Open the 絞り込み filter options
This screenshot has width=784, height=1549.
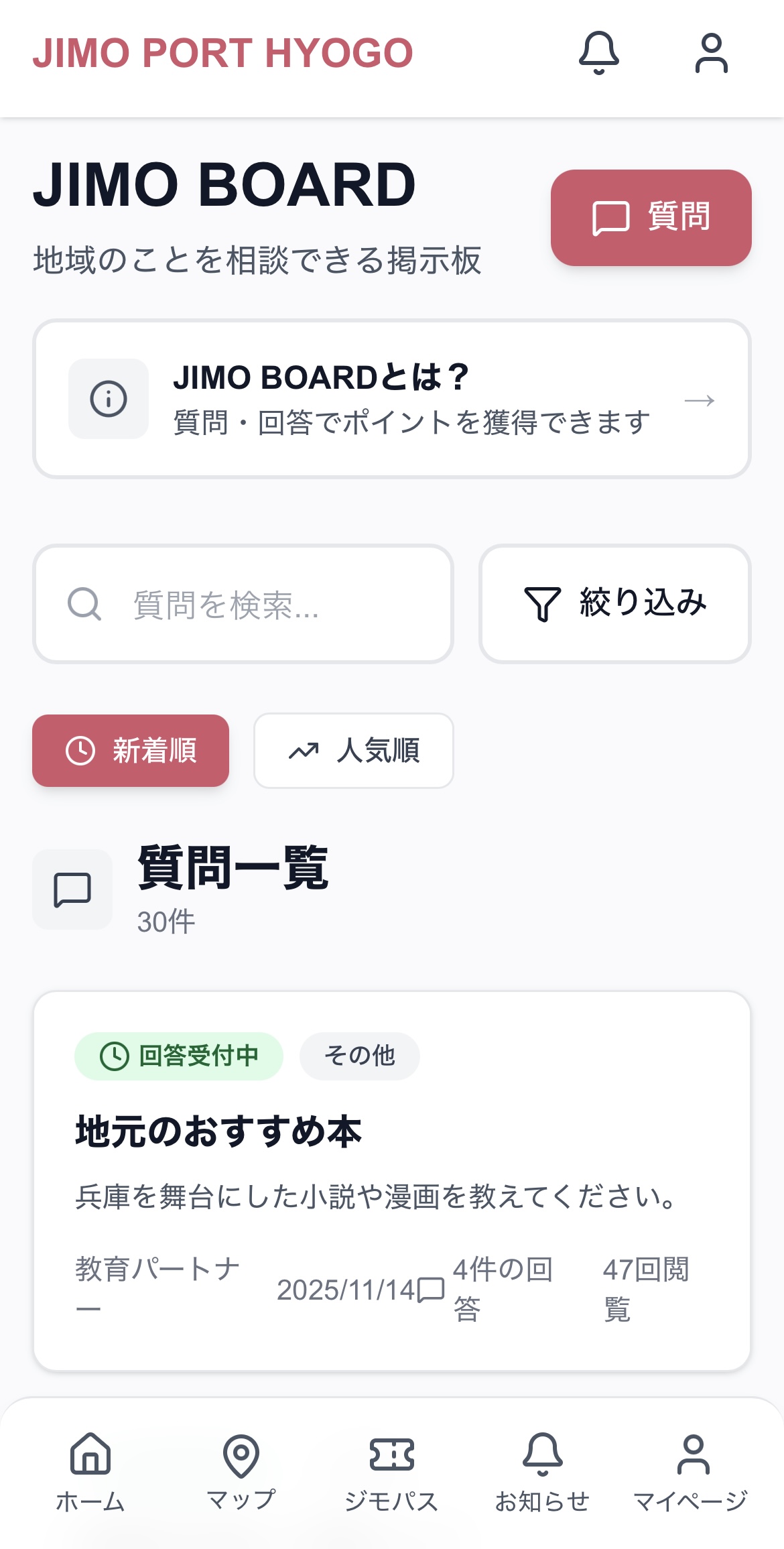tap(615, 604)
